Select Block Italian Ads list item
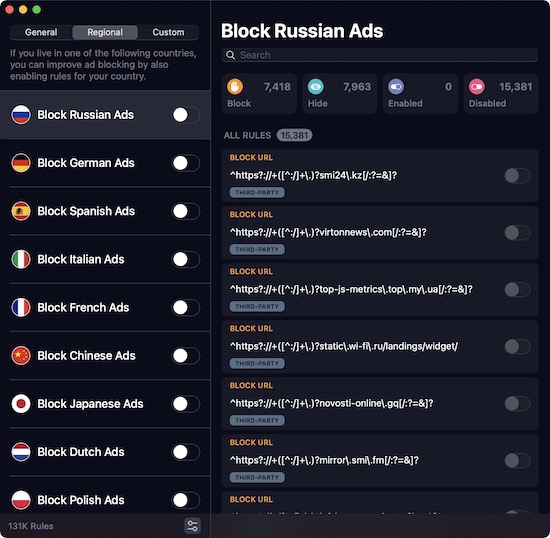The height and width of the screenshot is (538, 550). (105, 260)
